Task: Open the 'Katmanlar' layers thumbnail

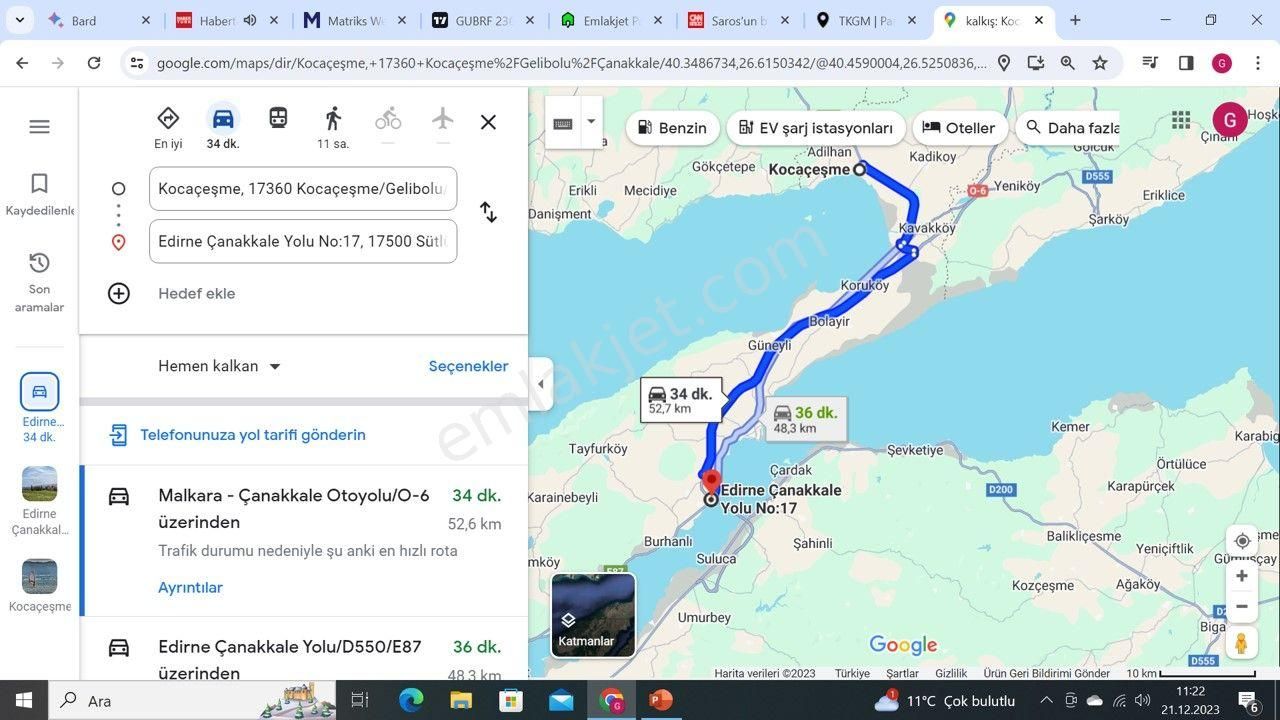Action: coord(593,615)
